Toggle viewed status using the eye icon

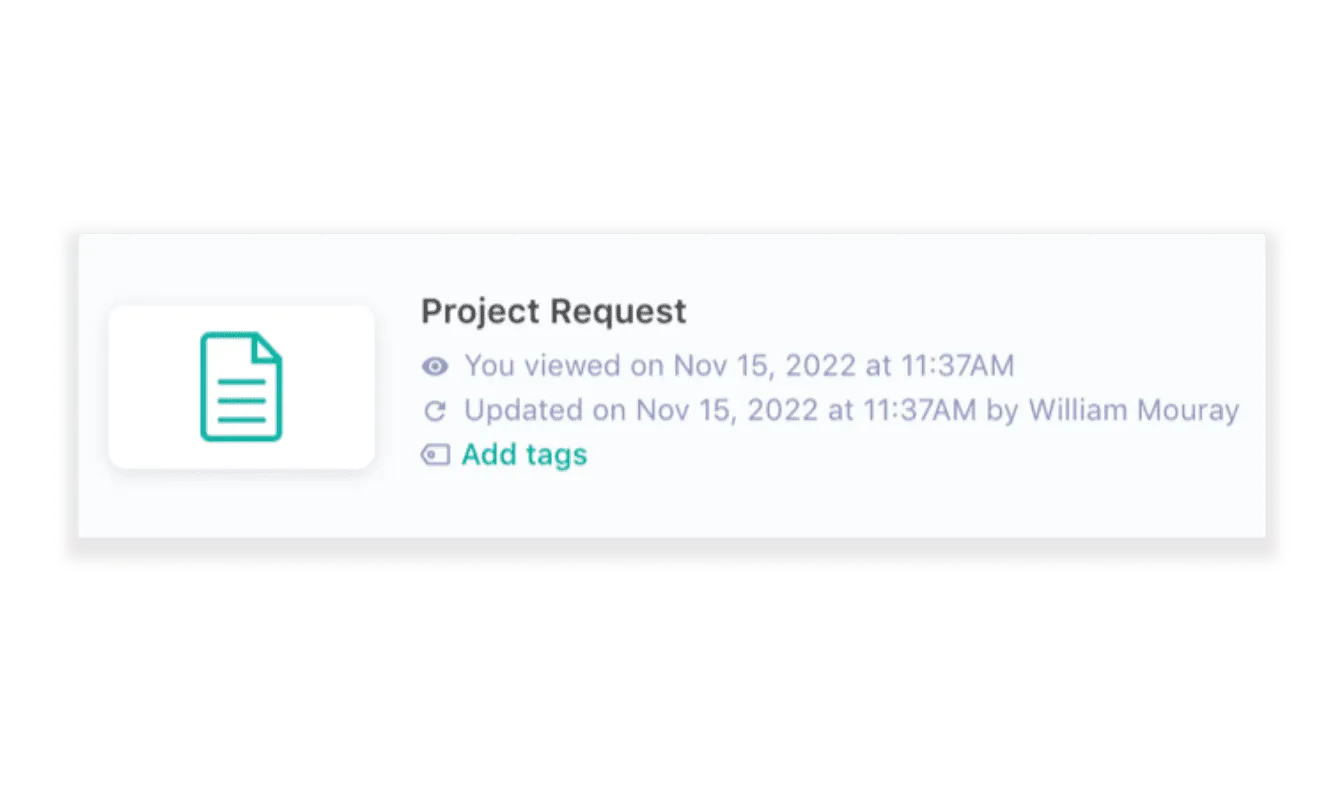pos(433,366)
